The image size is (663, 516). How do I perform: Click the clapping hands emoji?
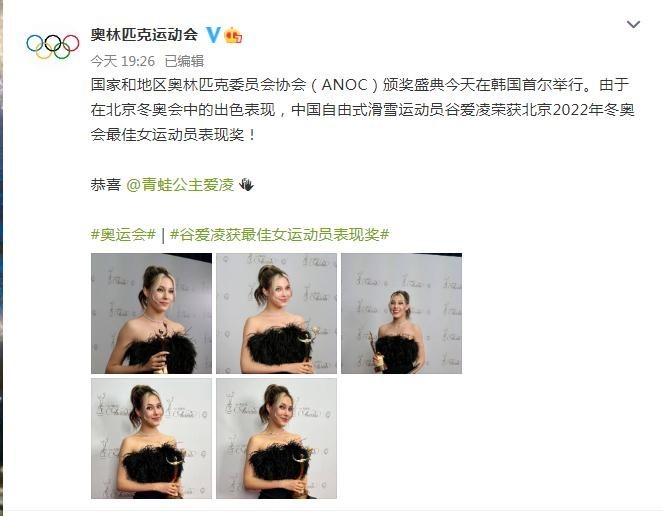tap(246, 184)
